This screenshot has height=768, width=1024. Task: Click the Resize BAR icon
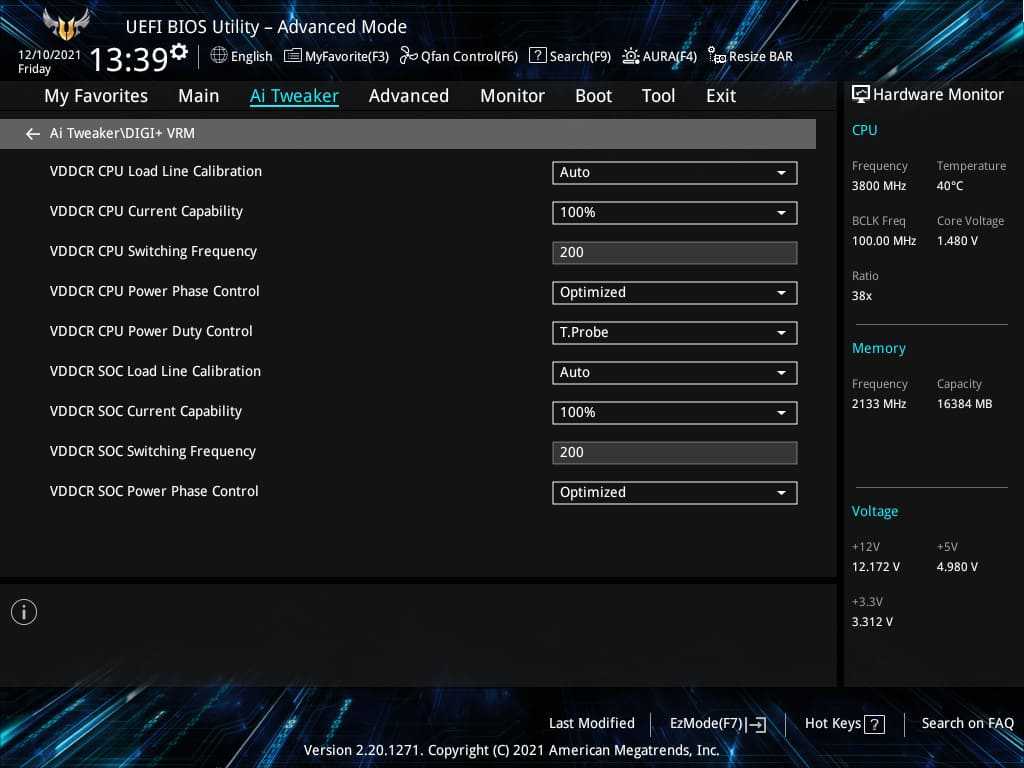point(716,56)
